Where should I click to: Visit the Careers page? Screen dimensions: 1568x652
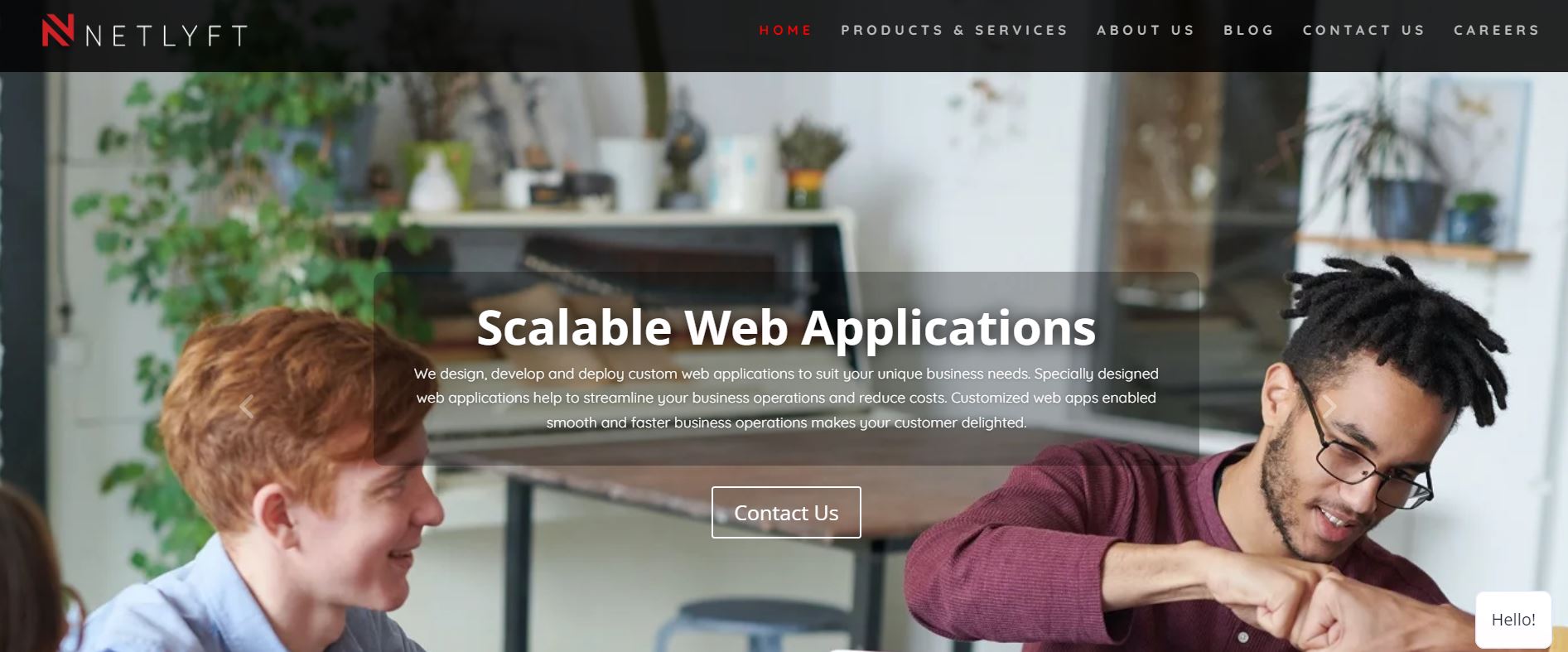(1496, 31)
